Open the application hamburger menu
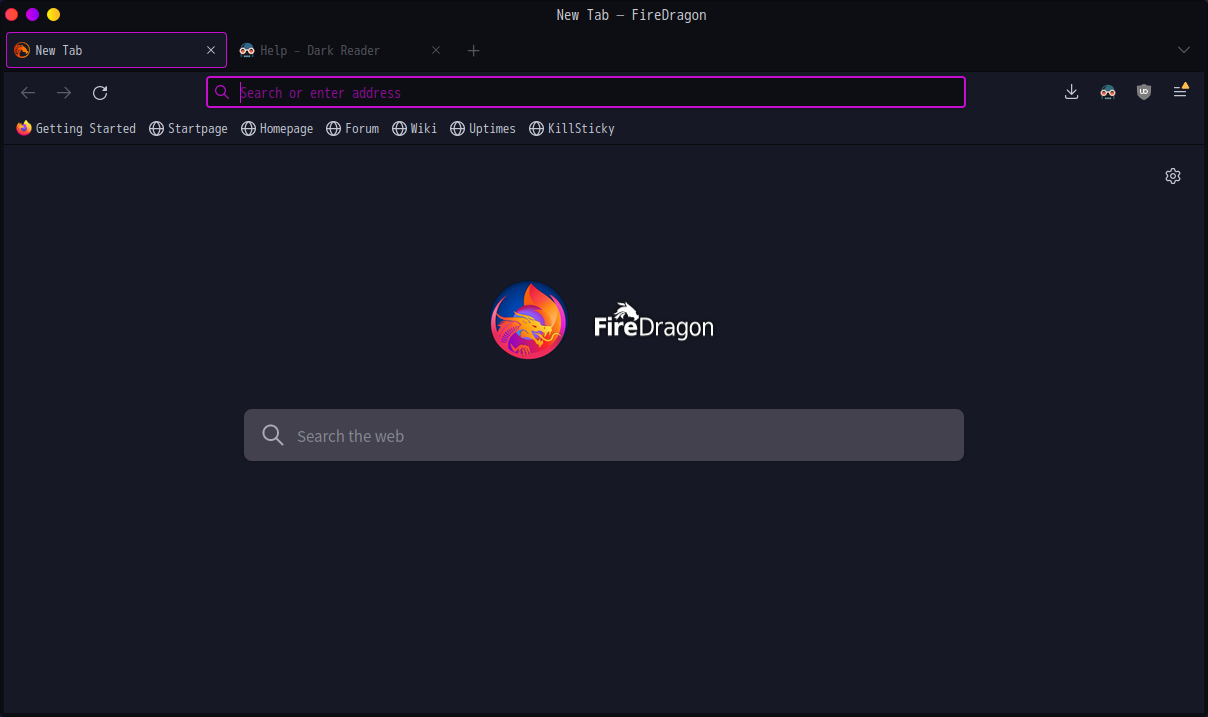Screen dimensions: 1208x717 click(1180, 91)
